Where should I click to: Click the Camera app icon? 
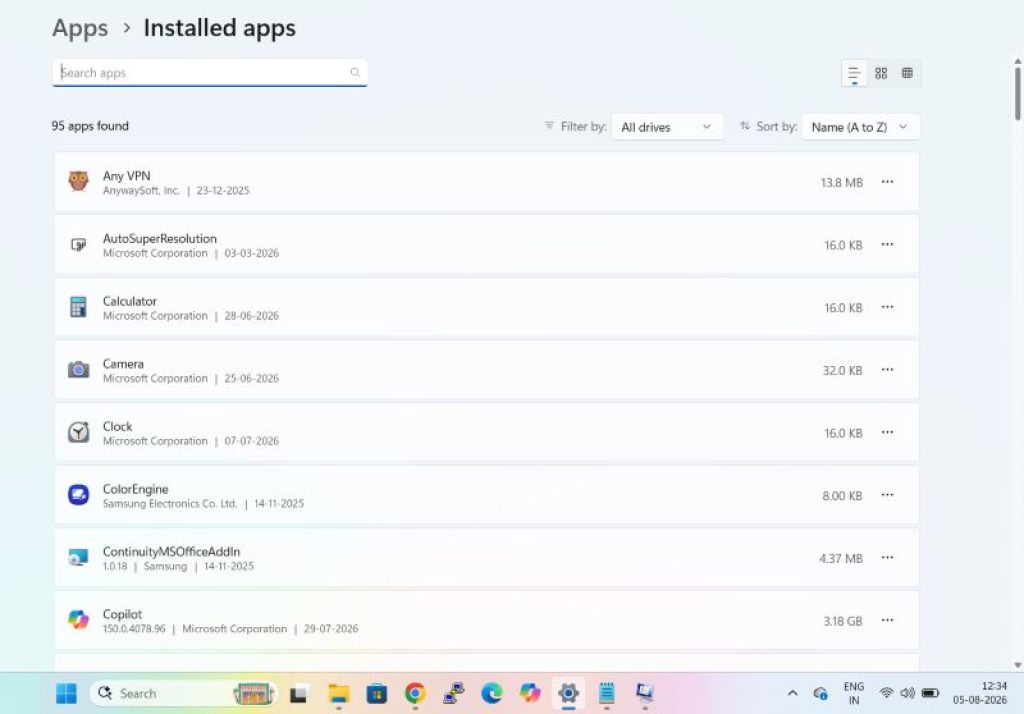78,370
